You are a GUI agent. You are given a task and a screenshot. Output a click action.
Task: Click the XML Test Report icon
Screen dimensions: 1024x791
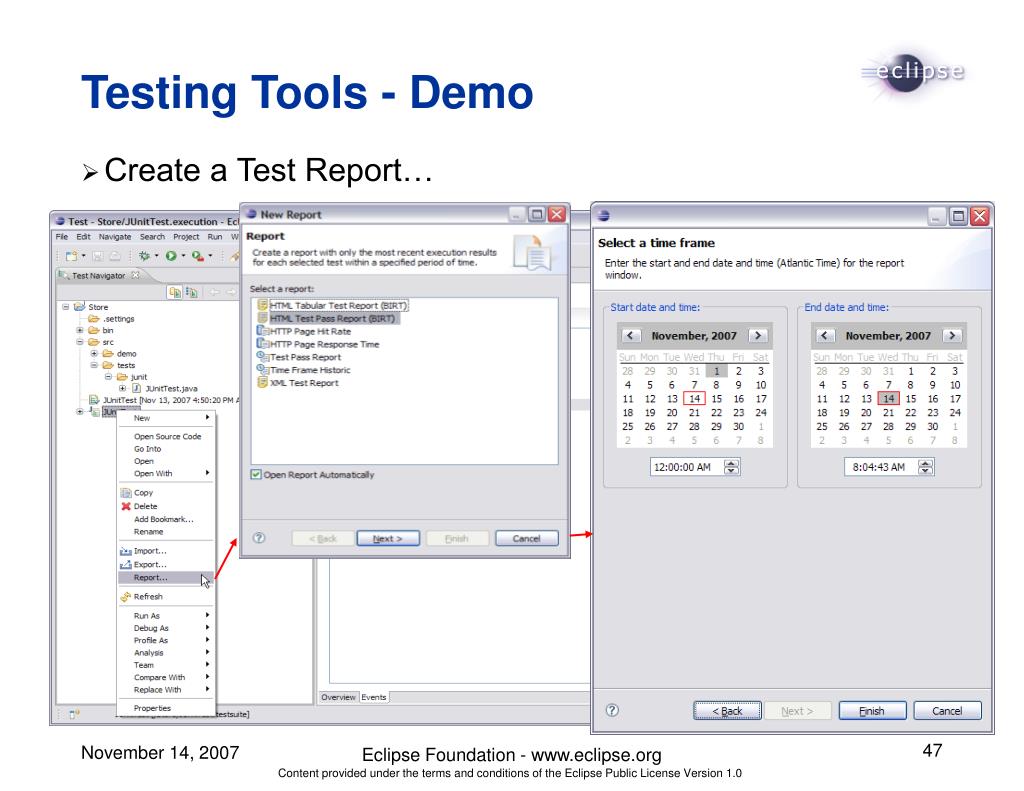pos(263,383)
